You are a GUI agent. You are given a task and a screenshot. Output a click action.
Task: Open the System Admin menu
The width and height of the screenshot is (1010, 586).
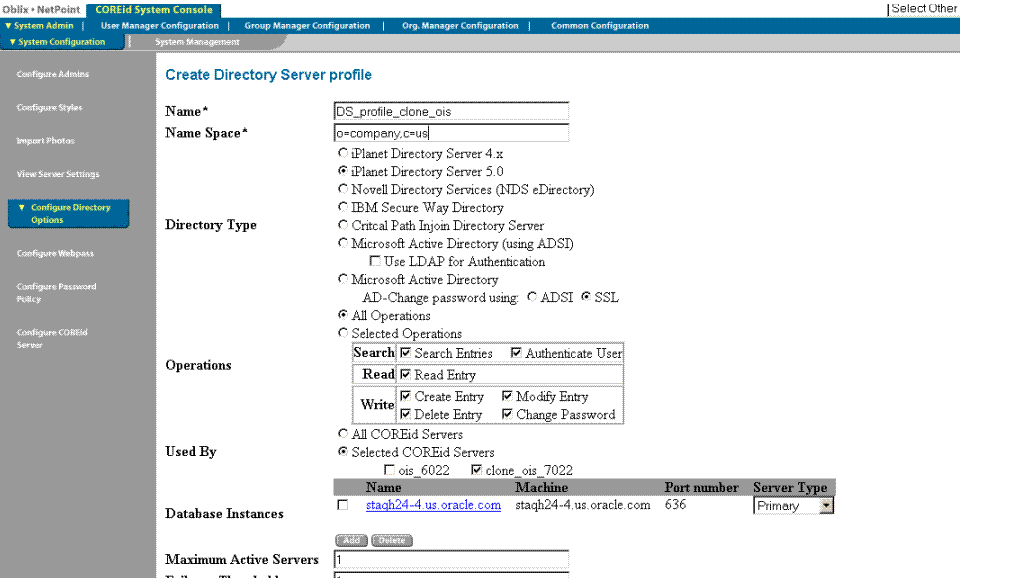click(x=39, y=26)
